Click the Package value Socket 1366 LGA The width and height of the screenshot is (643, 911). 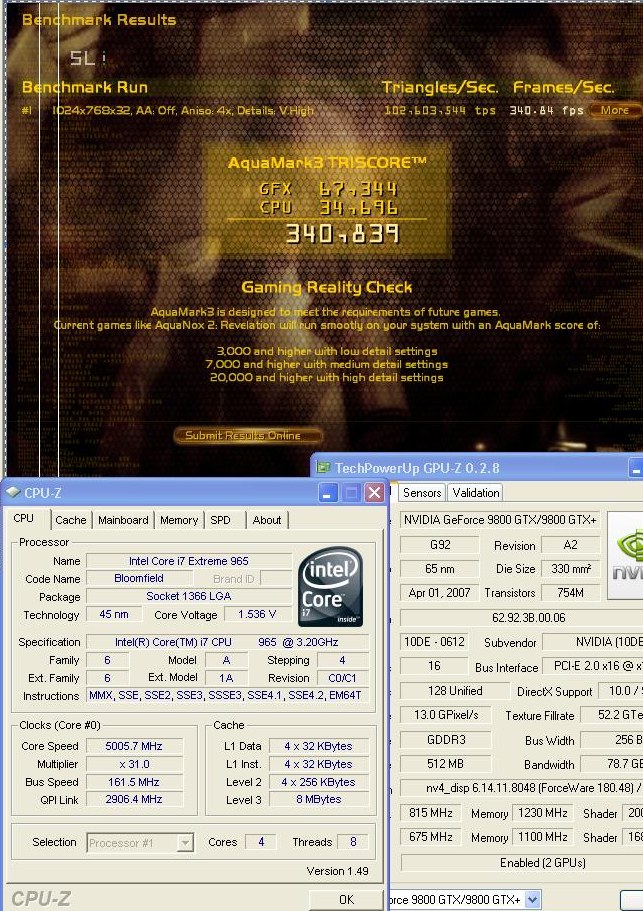(189, 597)
